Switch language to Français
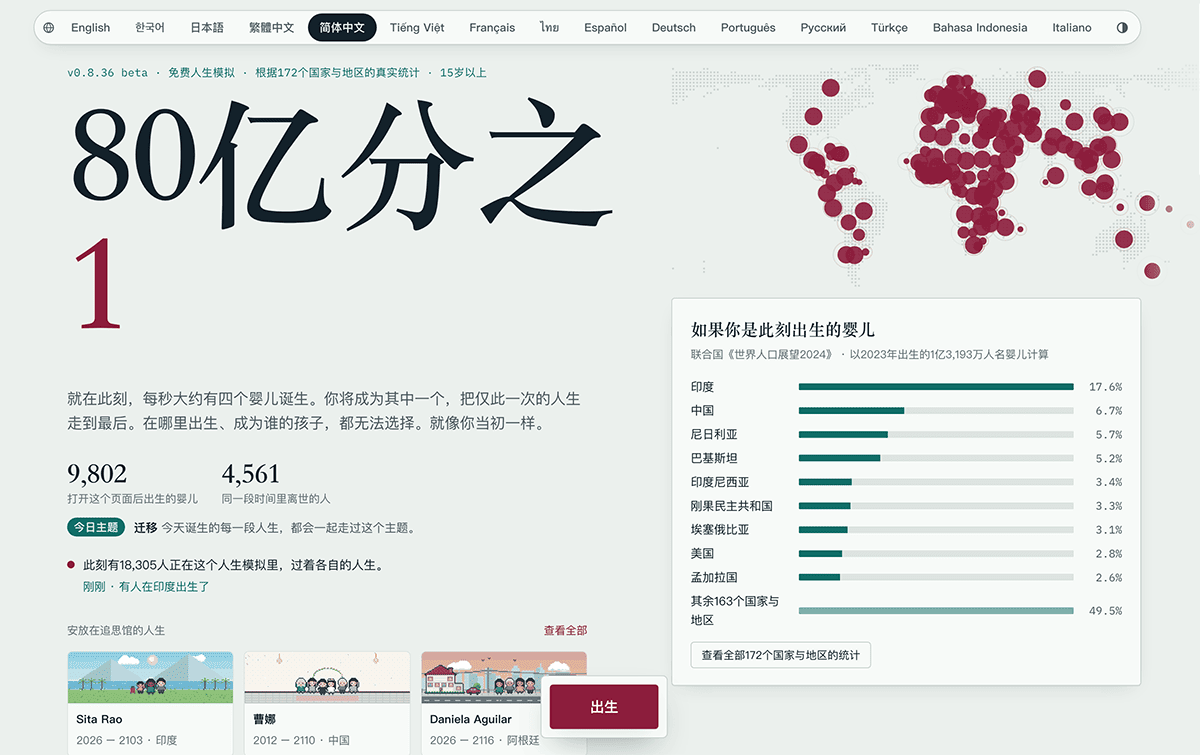 [x=492, y=28]
